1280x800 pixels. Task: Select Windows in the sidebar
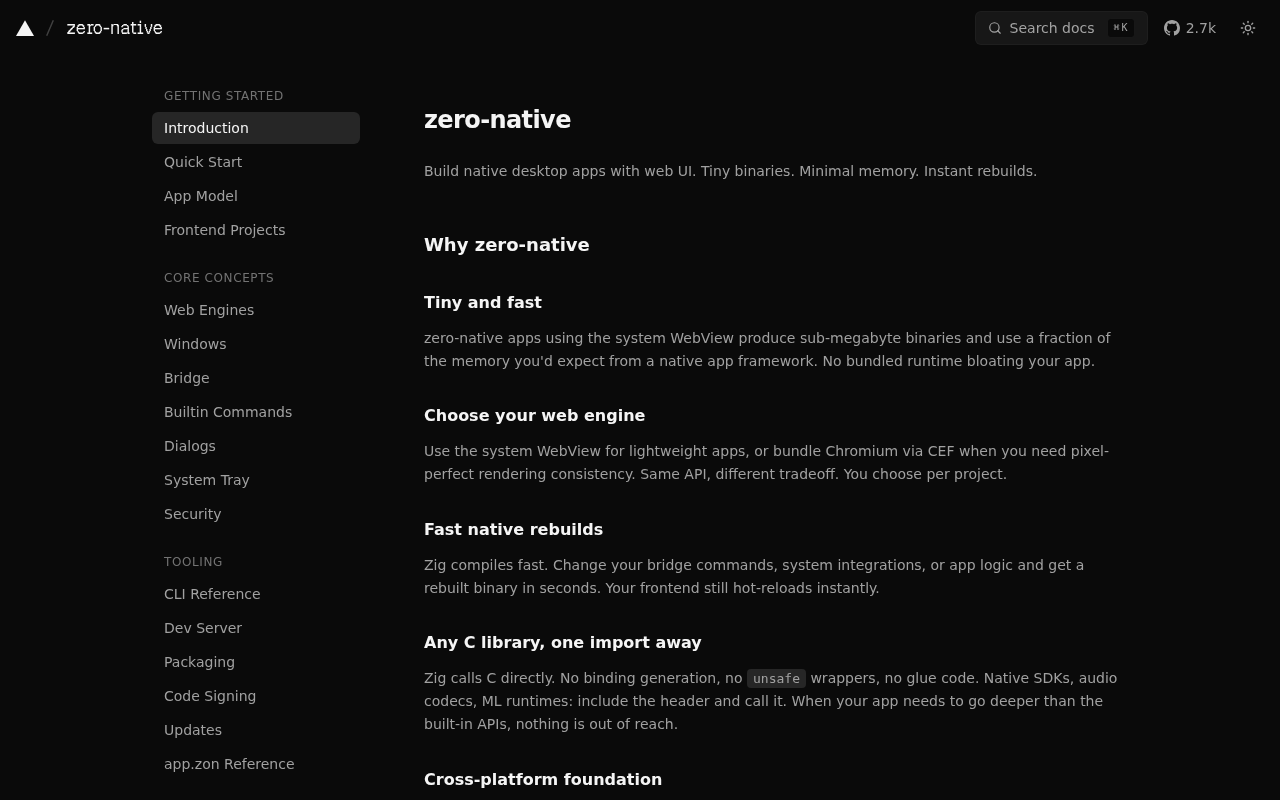click(256, 344)
